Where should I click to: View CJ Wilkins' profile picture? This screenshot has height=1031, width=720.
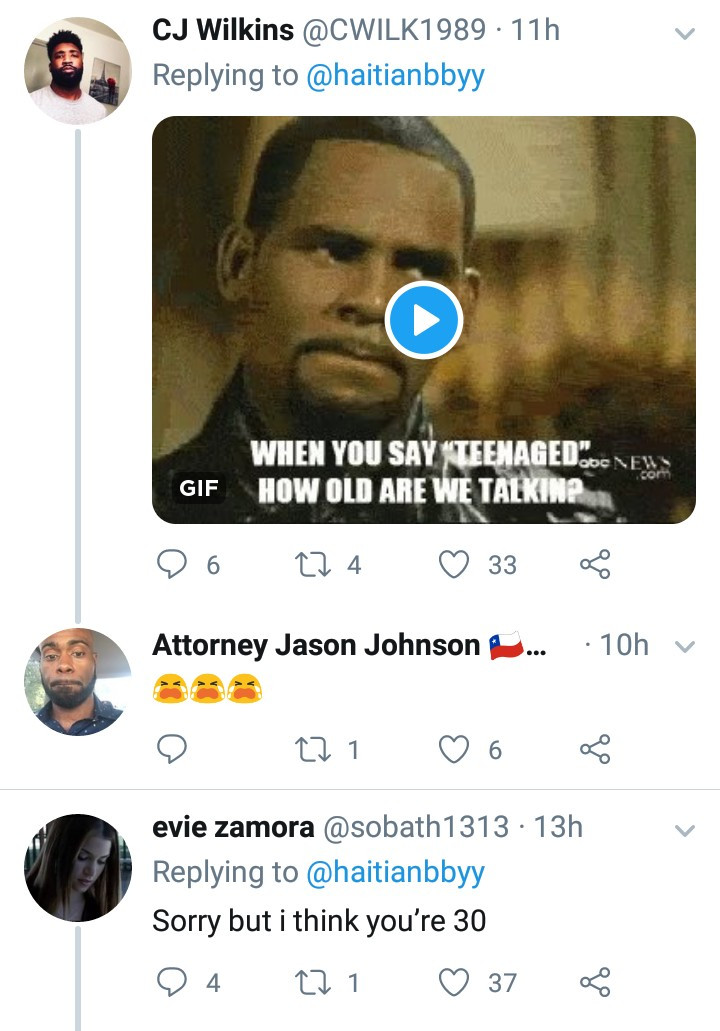coord(77,74)
